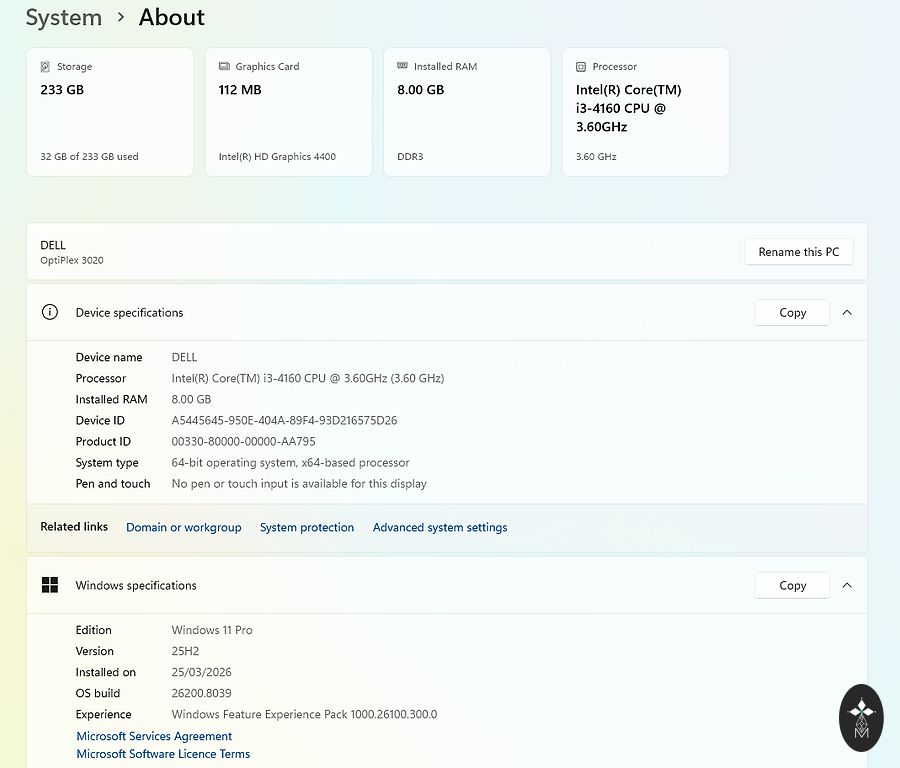This screenshot has height=768, width=900.
Task: Open Advanced system settings link
Action: (x=440, y=527)
